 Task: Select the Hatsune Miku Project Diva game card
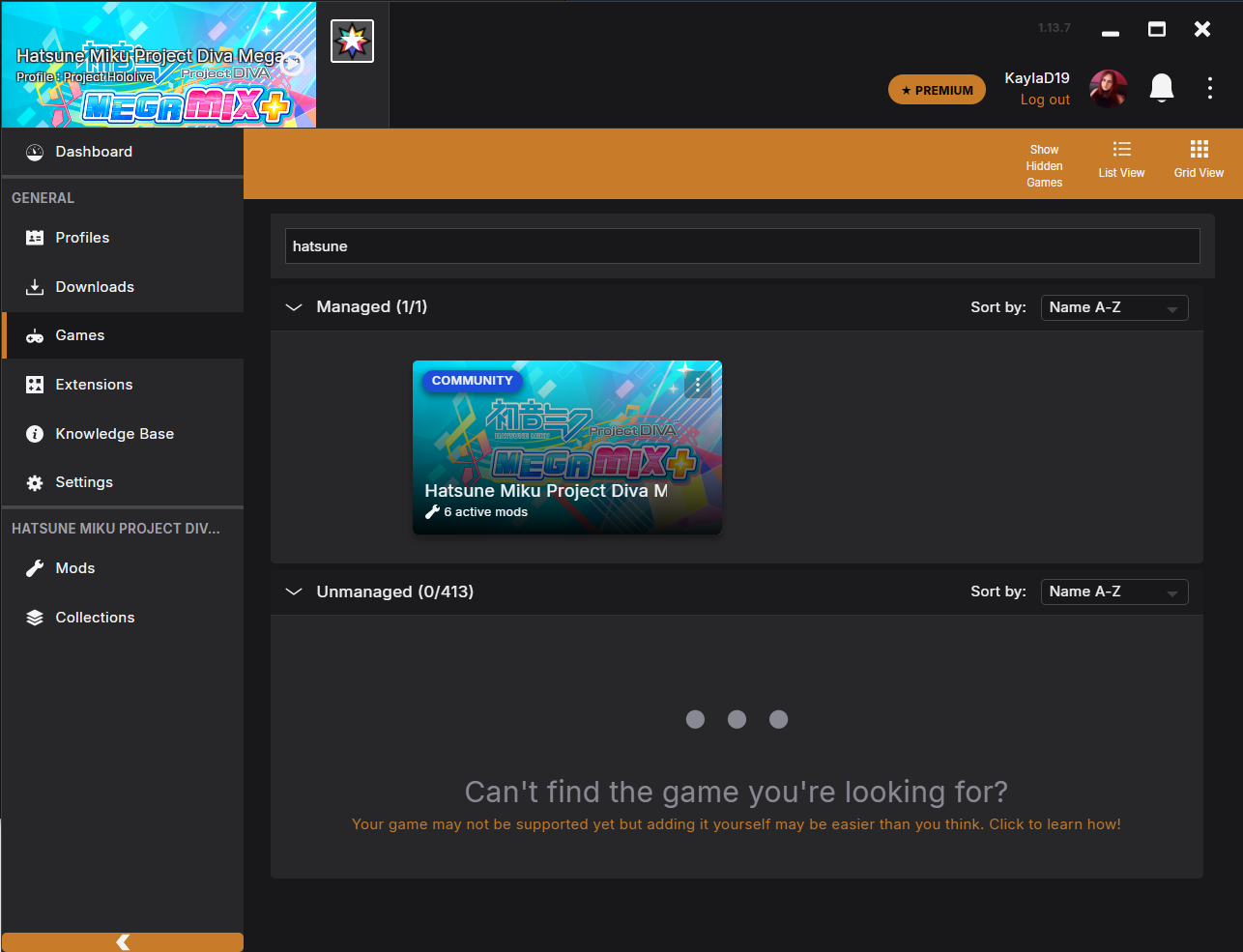pyautogui.click(x=567, y=447)
